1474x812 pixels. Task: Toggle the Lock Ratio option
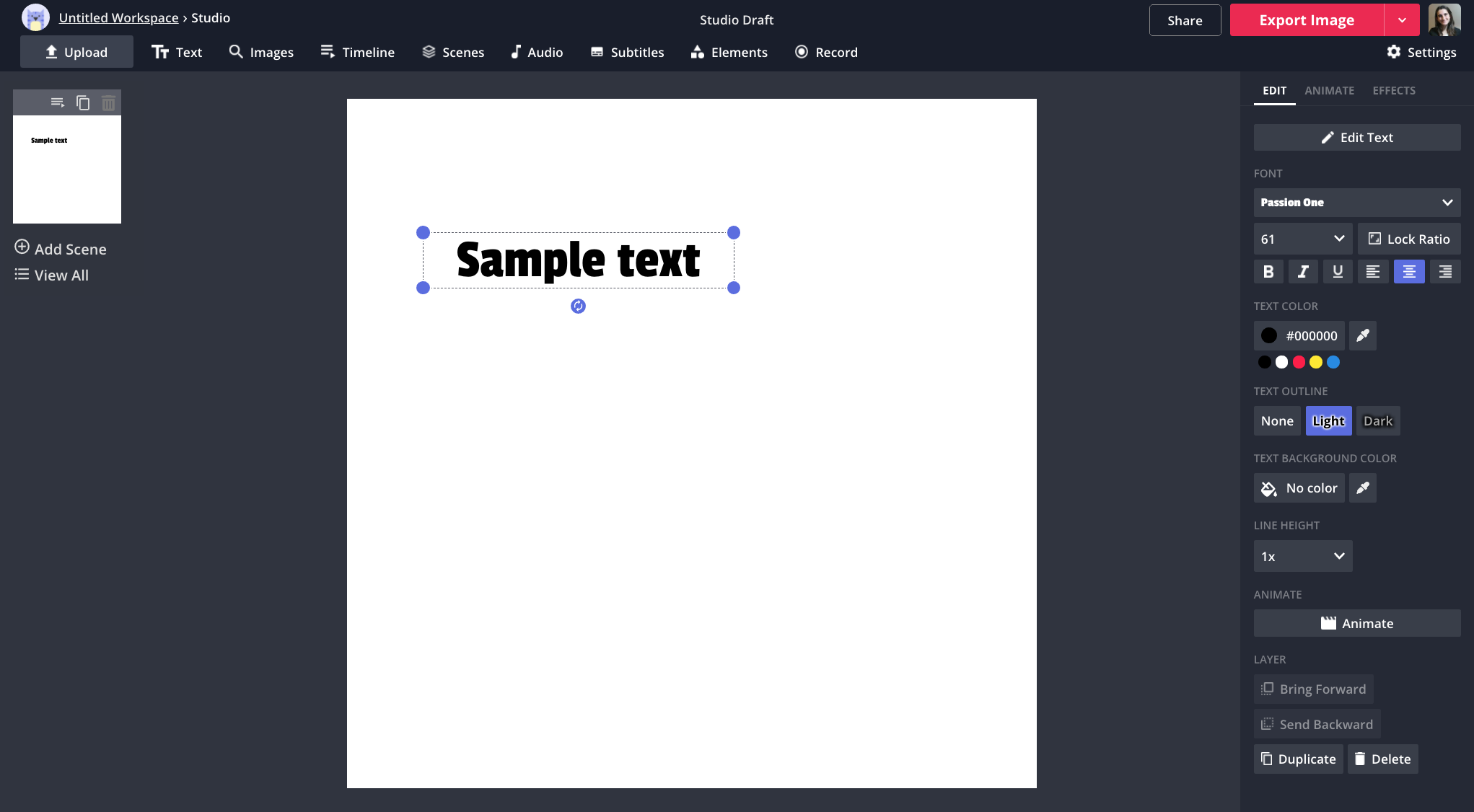pyautogui.click(x=1409, y=239)
